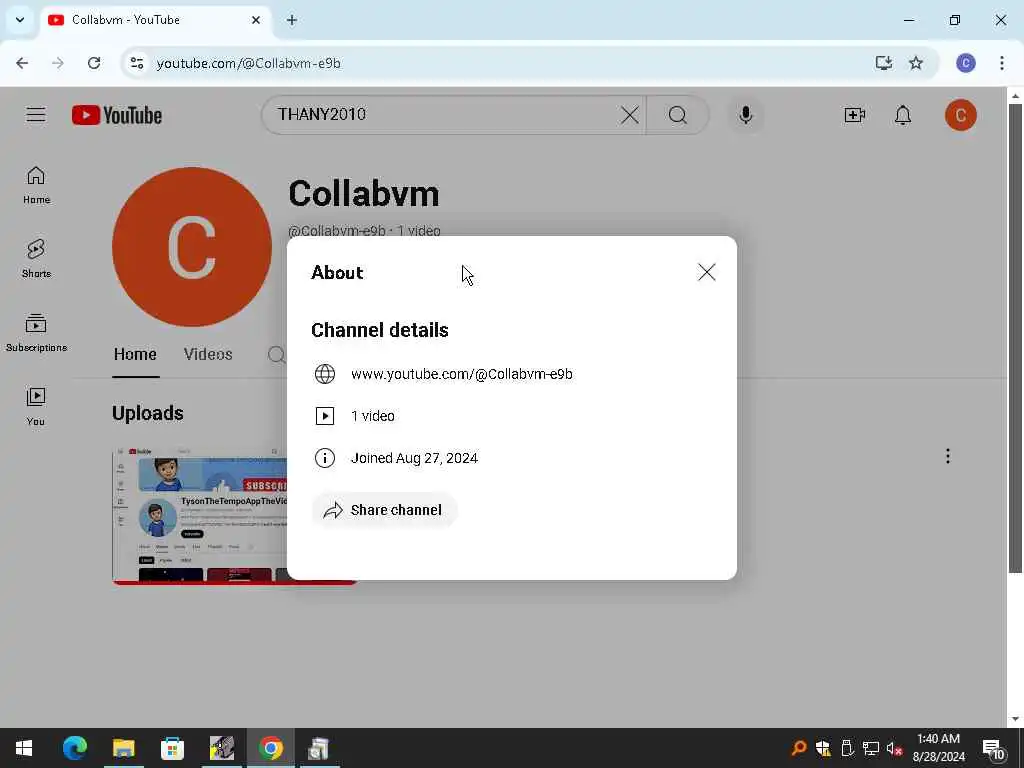Close the Collabvm - YouTube tab
Screen dimensions: 1024x768
pos(256,20)
